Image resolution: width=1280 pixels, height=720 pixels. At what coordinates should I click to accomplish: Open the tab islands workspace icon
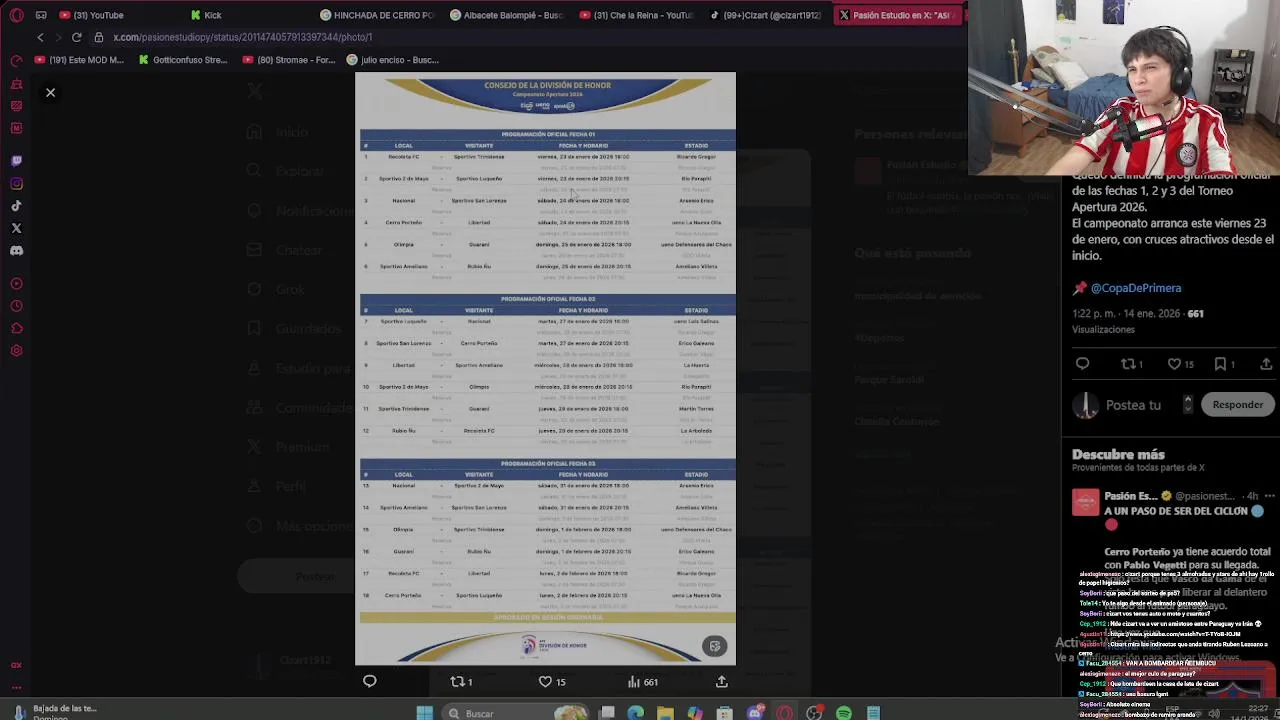41,15
